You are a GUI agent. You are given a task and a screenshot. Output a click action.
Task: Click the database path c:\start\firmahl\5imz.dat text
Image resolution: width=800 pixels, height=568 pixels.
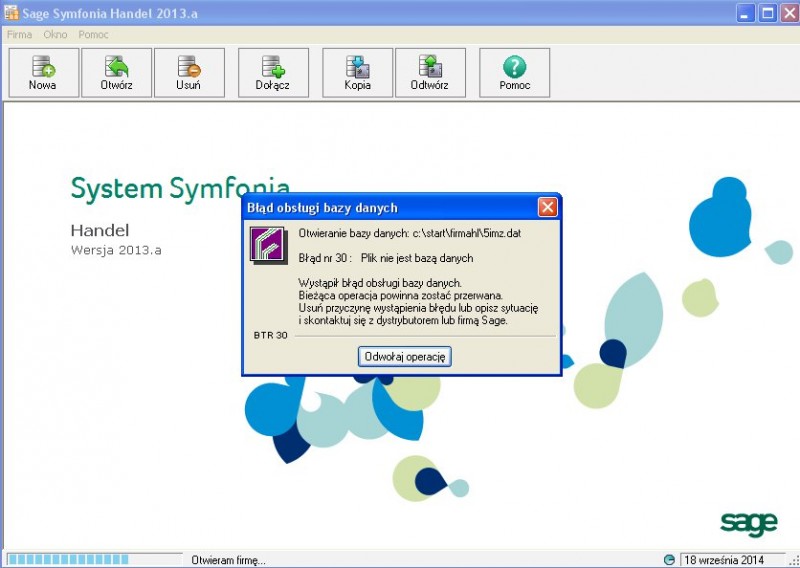(467, 233)
